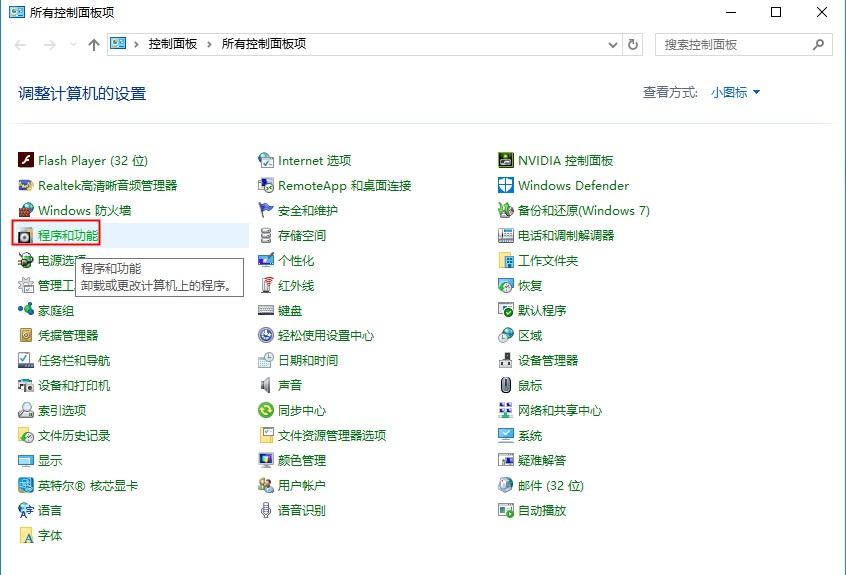Open the 语言 icon
Image resolution: width=846 pixels, height=575 pixels.
coord(25,510)
